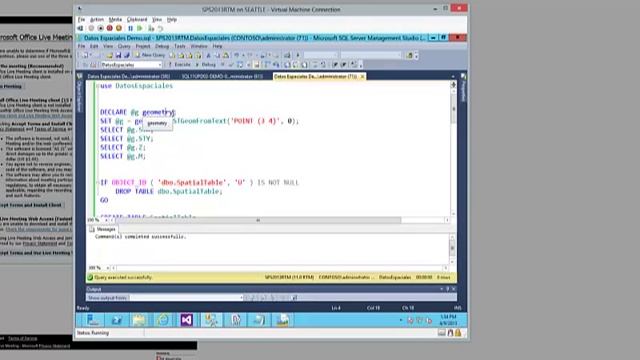This screenshot has height=360, width=640.
Task: Click the Save All icon in SSMS toolbar
Action: (127, 55)
